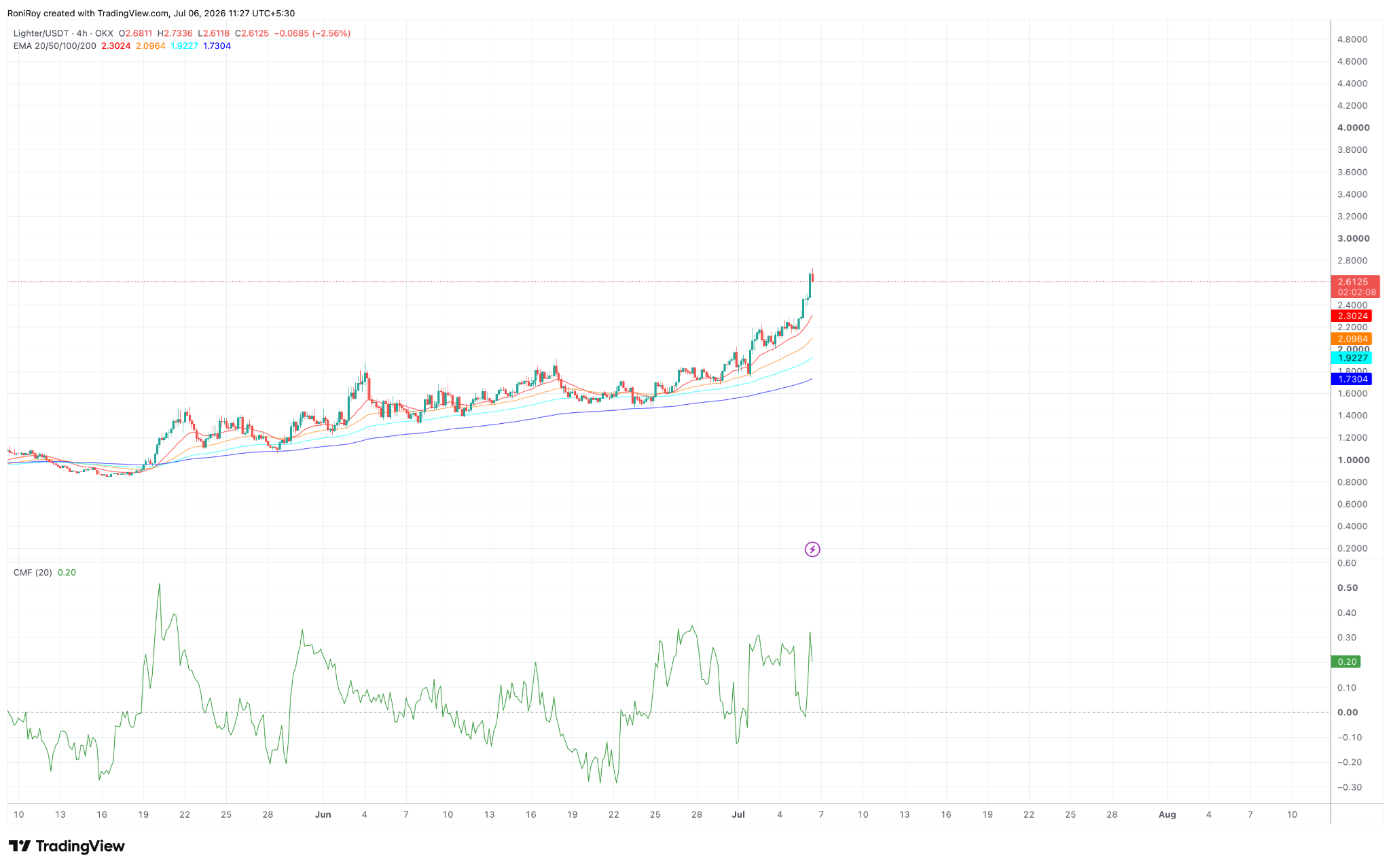Click the header text RoniRoy created with TradingView.com
1391x868 pixels.
pyautogui.click(x=88, y=14)
